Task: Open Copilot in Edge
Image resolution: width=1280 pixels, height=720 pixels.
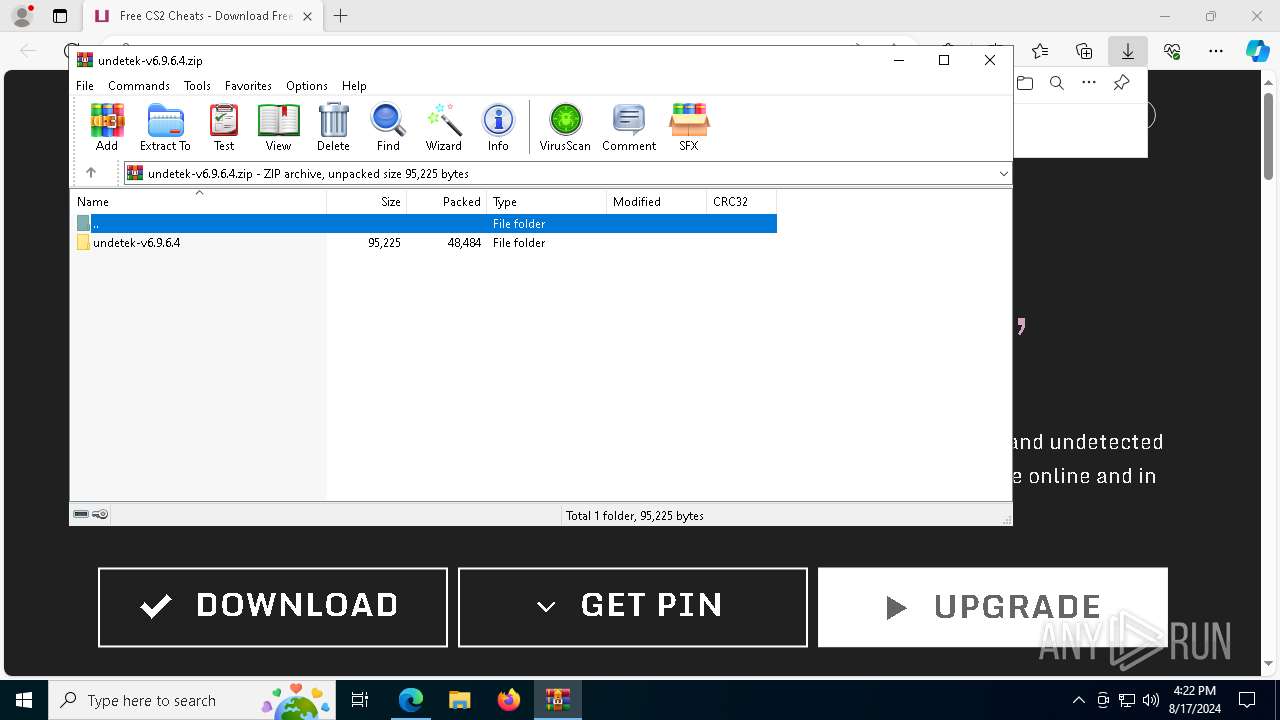Action: [1257, 51]
